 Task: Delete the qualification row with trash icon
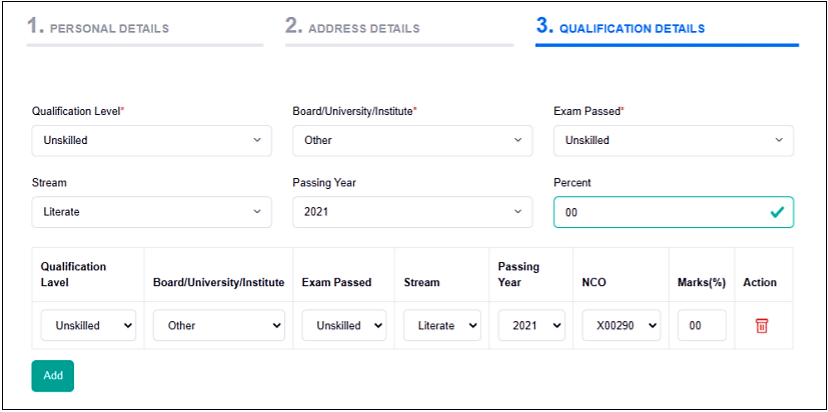761,326
